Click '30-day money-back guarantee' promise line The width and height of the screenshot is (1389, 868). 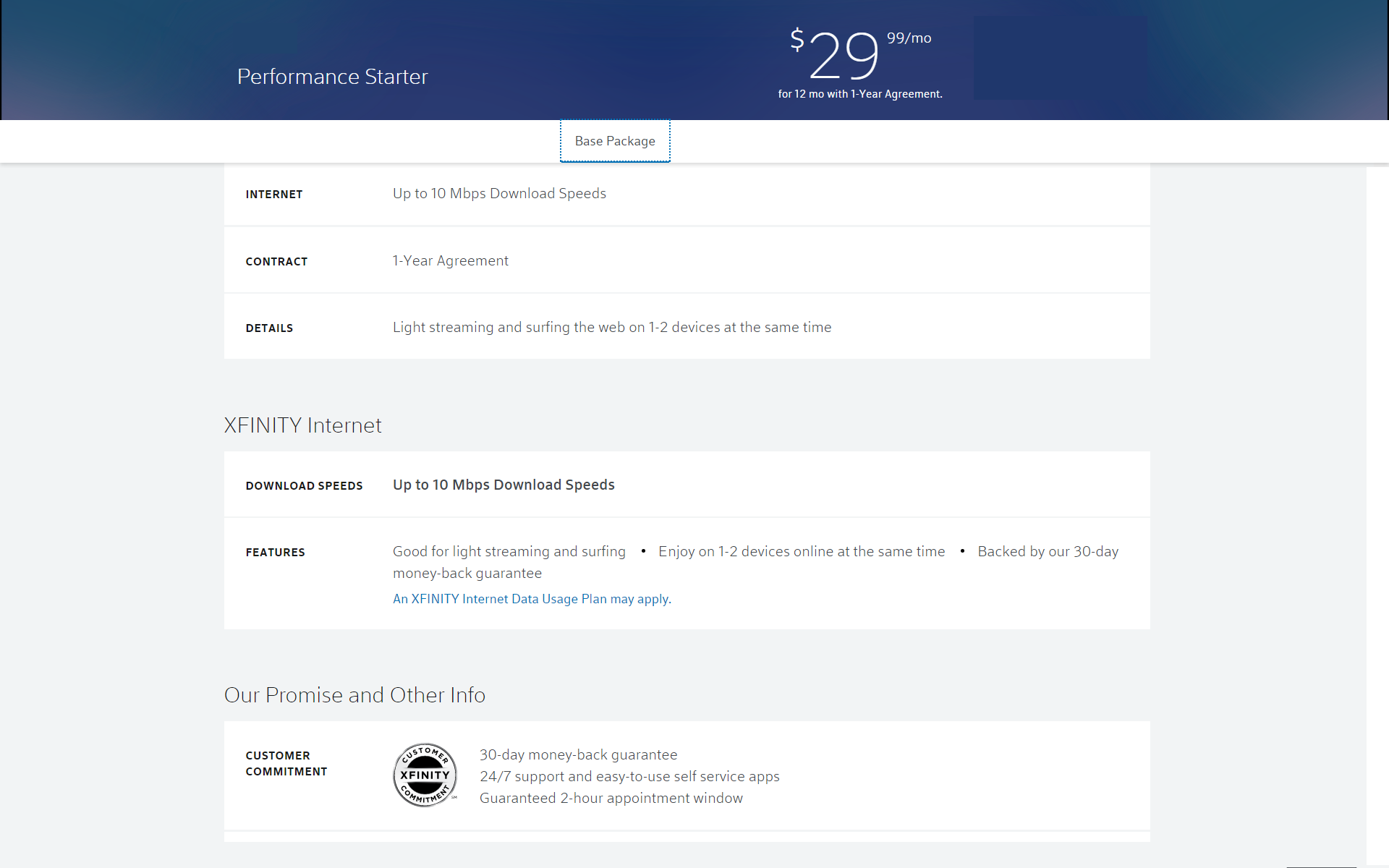[x=578, y=755]
